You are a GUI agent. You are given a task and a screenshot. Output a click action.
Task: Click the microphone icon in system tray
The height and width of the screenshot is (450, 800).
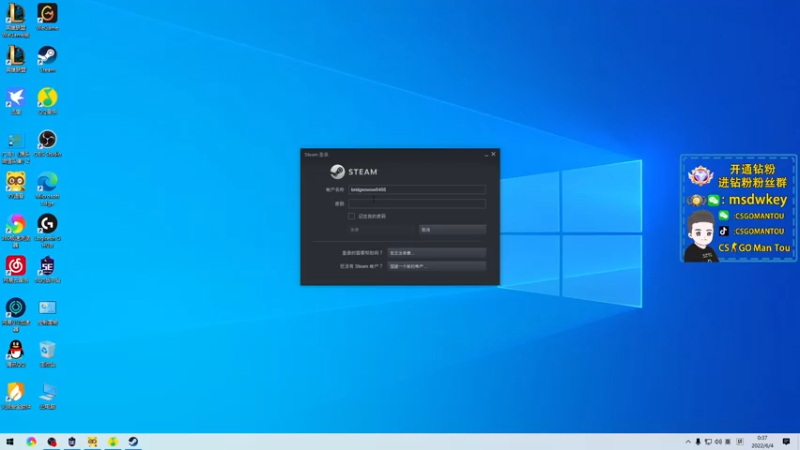[x=698, y=442]
